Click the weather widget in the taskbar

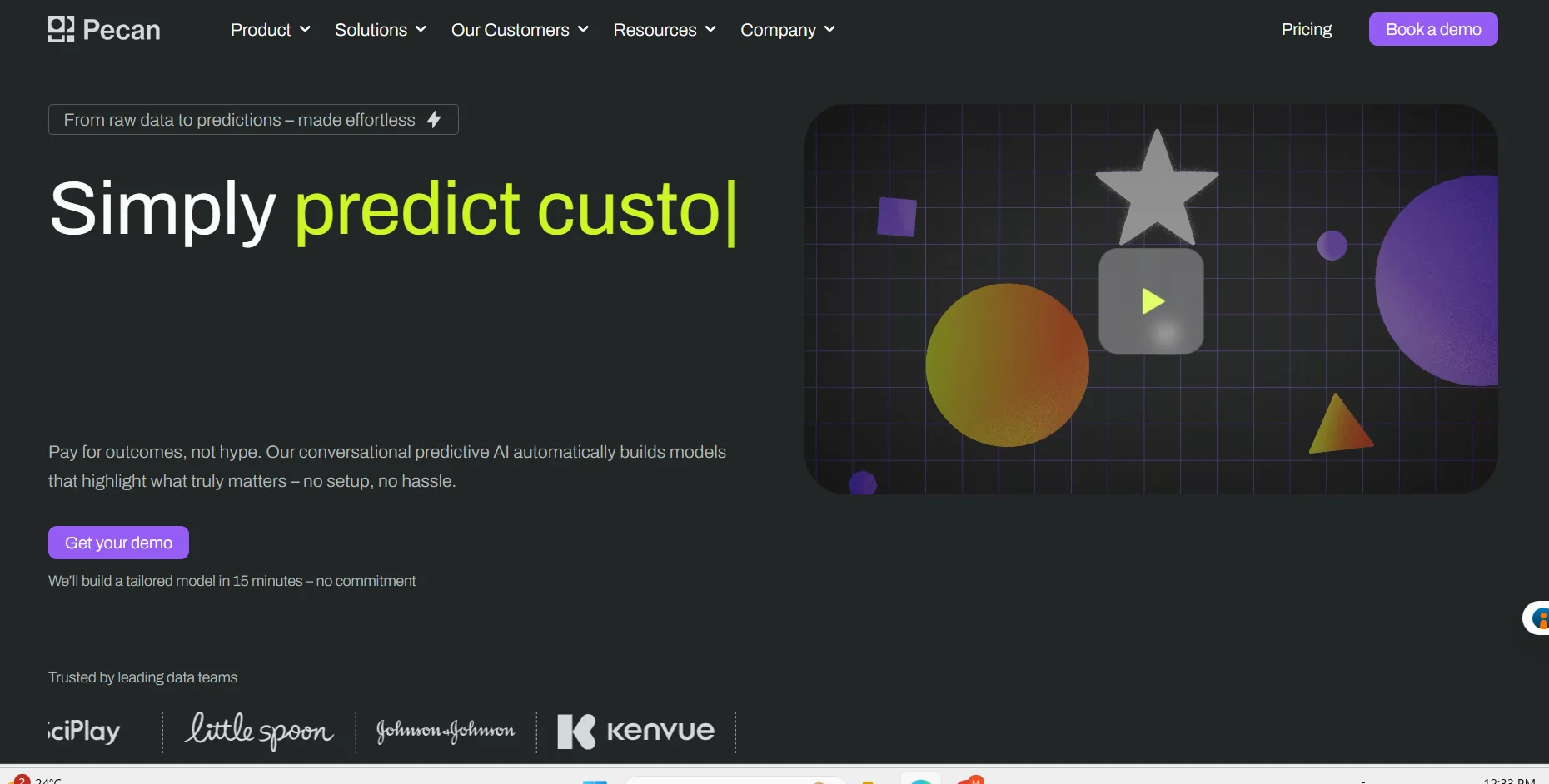click(37, 780)
